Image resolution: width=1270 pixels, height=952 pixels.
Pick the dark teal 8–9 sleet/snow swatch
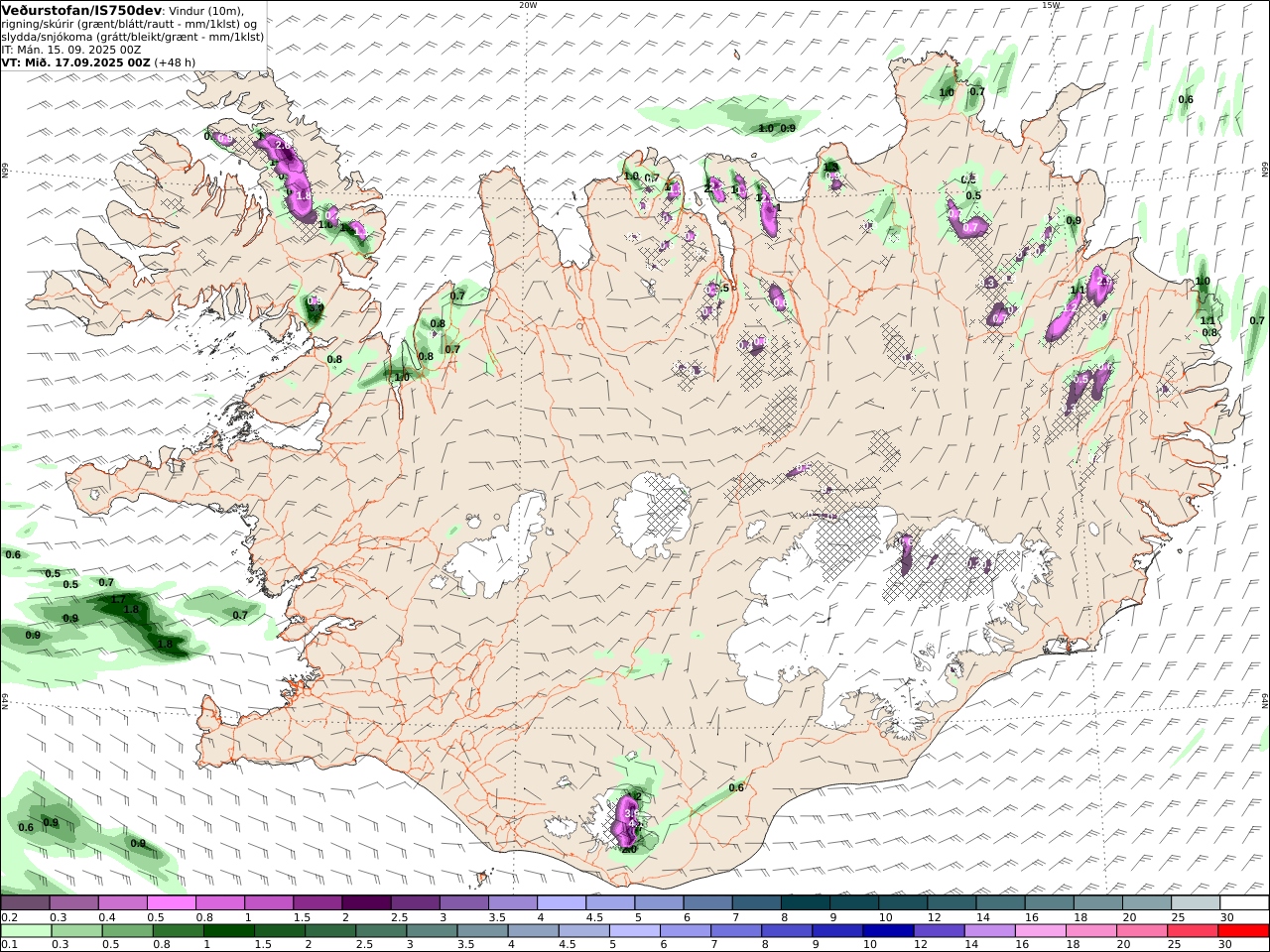(x=805, y=902)
